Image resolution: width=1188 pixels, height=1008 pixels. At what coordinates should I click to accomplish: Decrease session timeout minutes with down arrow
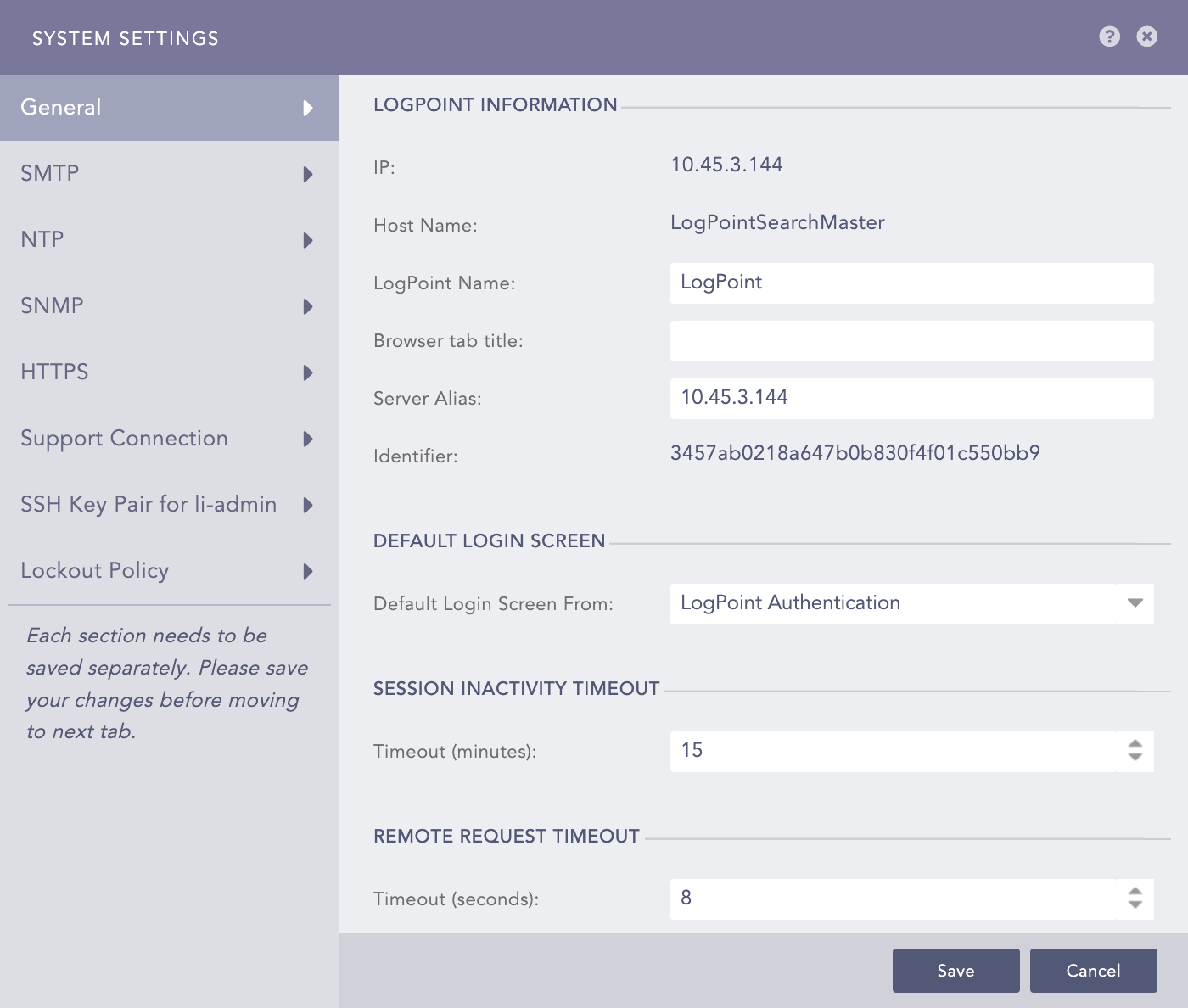point(1135,757)
